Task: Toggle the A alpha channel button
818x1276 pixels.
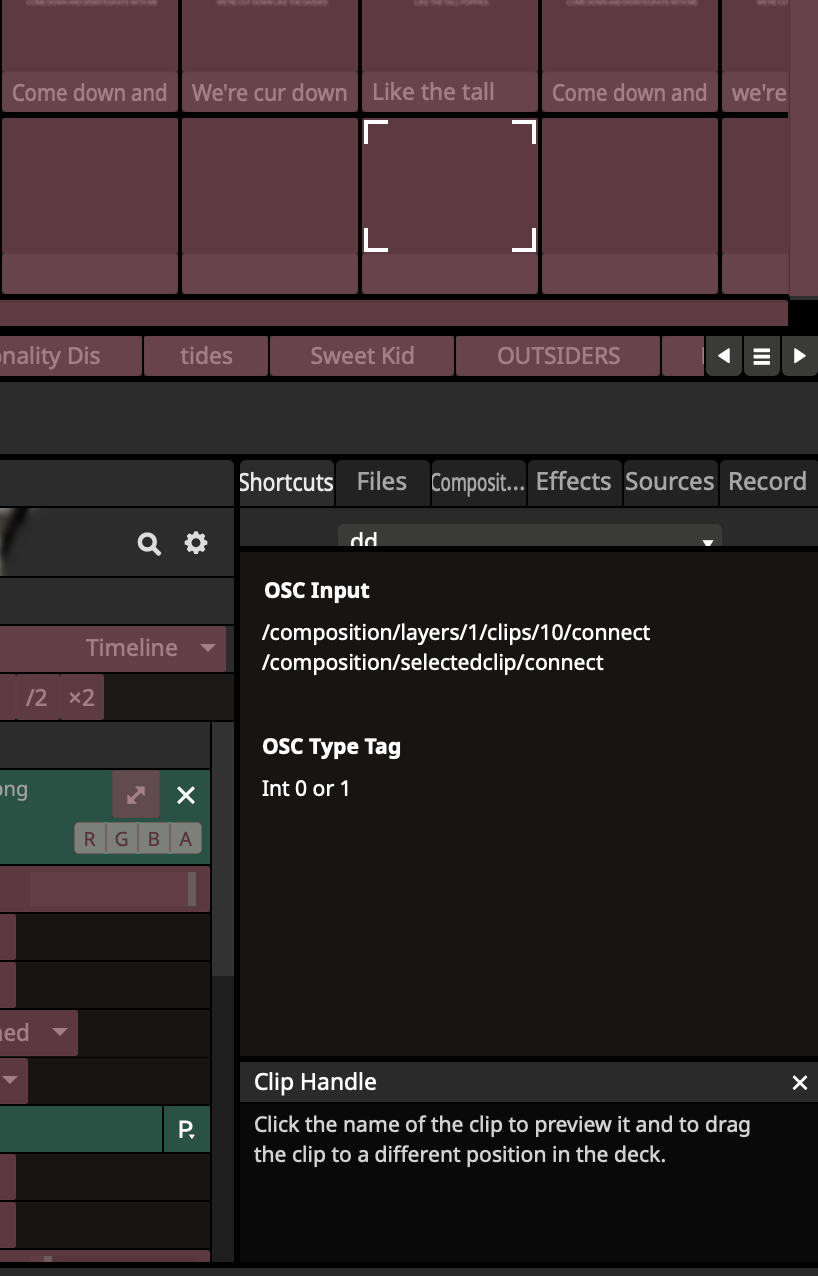Action: pos(185,839)
